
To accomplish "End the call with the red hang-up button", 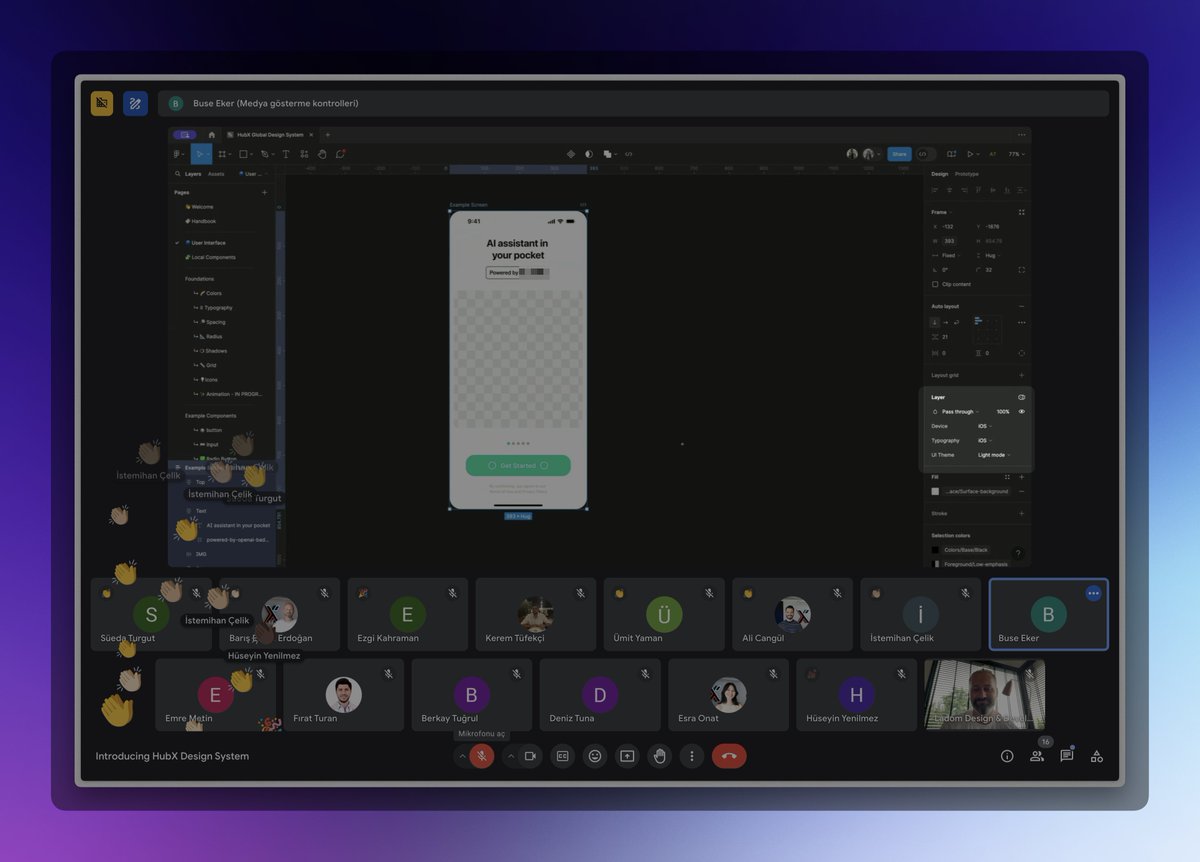I will coord(729,756).
